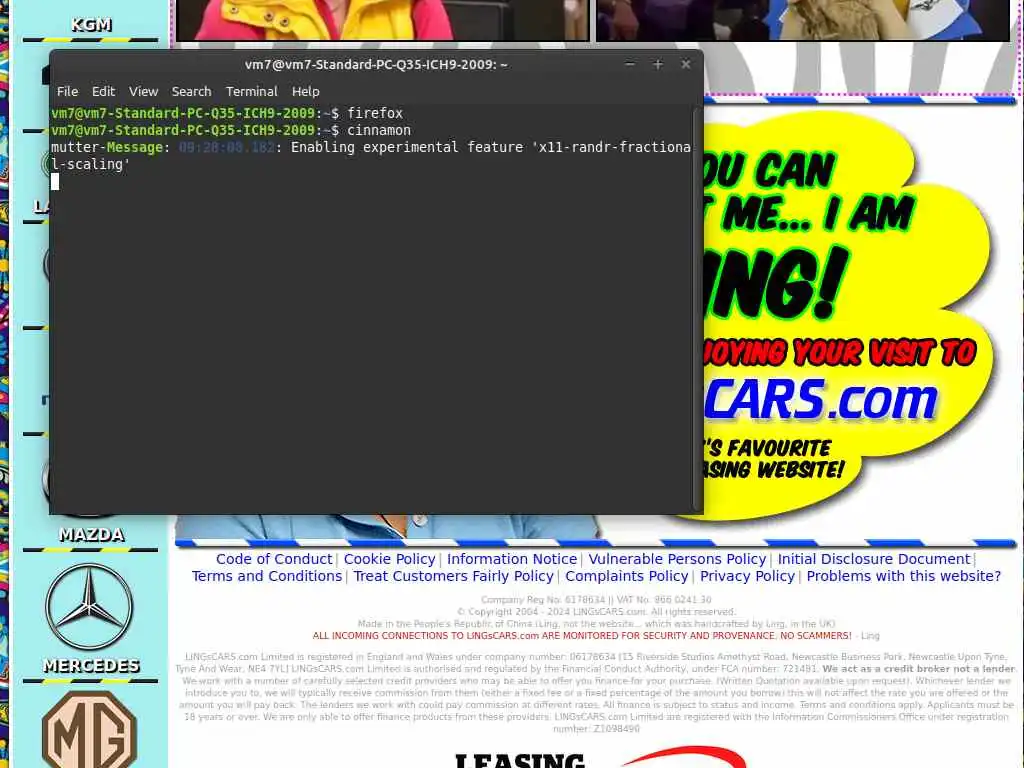The image size is (1024, 768).
Task: Click the MG octagon logo
Action: coord(89,729)
